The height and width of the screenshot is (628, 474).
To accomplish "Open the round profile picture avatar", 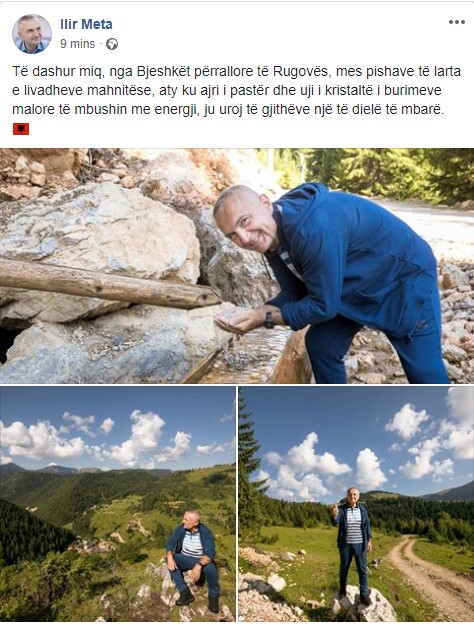I will coord(32,34).
